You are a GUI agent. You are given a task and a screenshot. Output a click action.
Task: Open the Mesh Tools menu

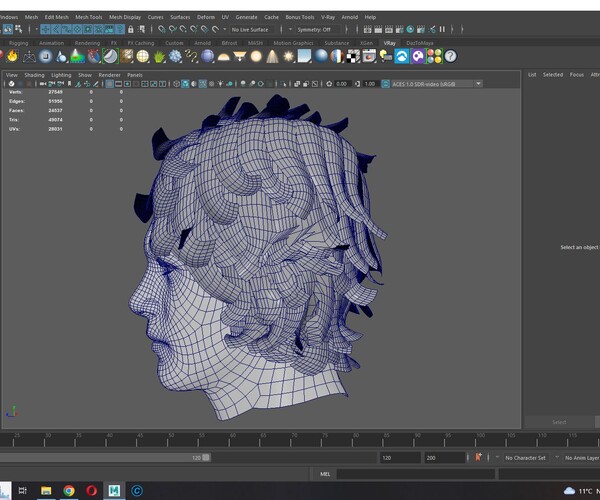pos(89,17)
